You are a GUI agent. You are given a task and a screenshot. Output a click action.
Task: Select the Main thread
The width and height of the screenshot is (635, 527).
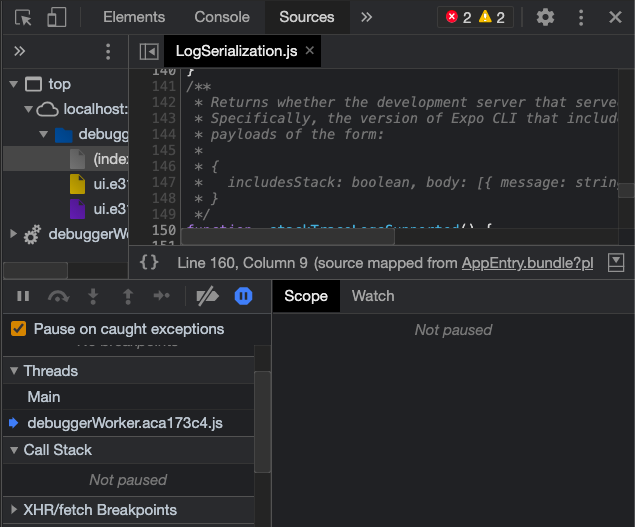pyautogui.click(x=128, y=397)
